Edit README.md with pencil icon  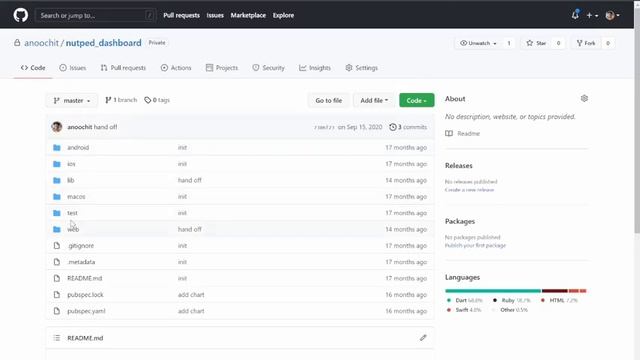tap(423, 338)
